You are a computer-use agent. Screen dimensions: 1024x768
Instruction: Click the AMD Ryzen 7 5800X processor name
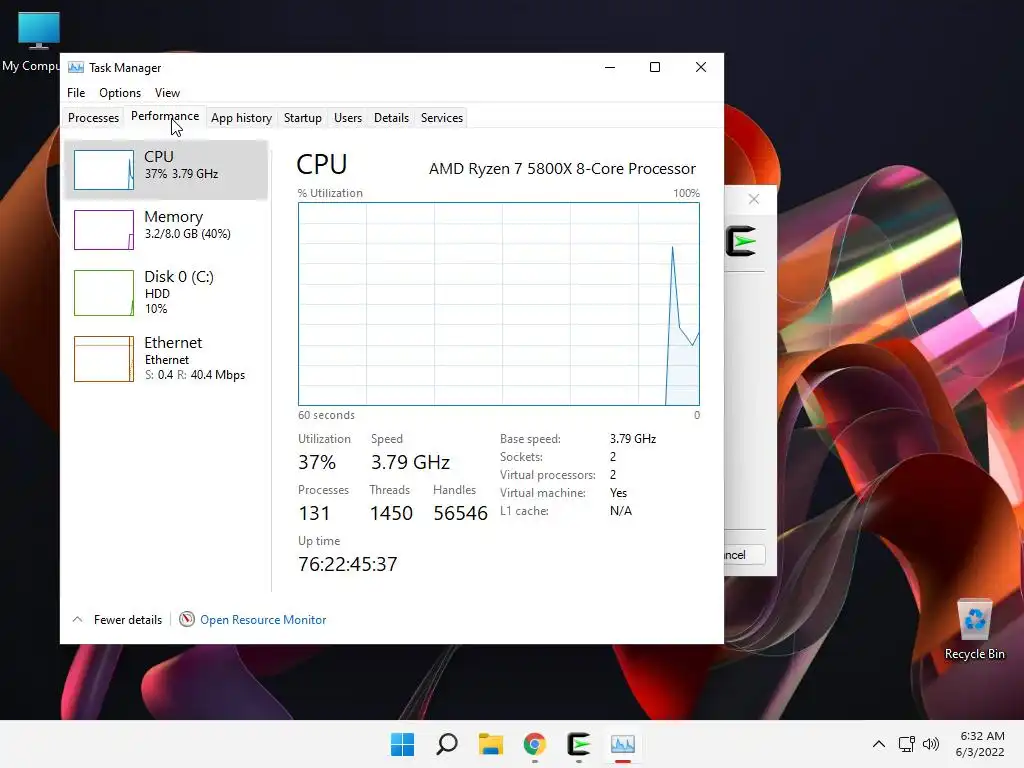click(x=562, y=168)
